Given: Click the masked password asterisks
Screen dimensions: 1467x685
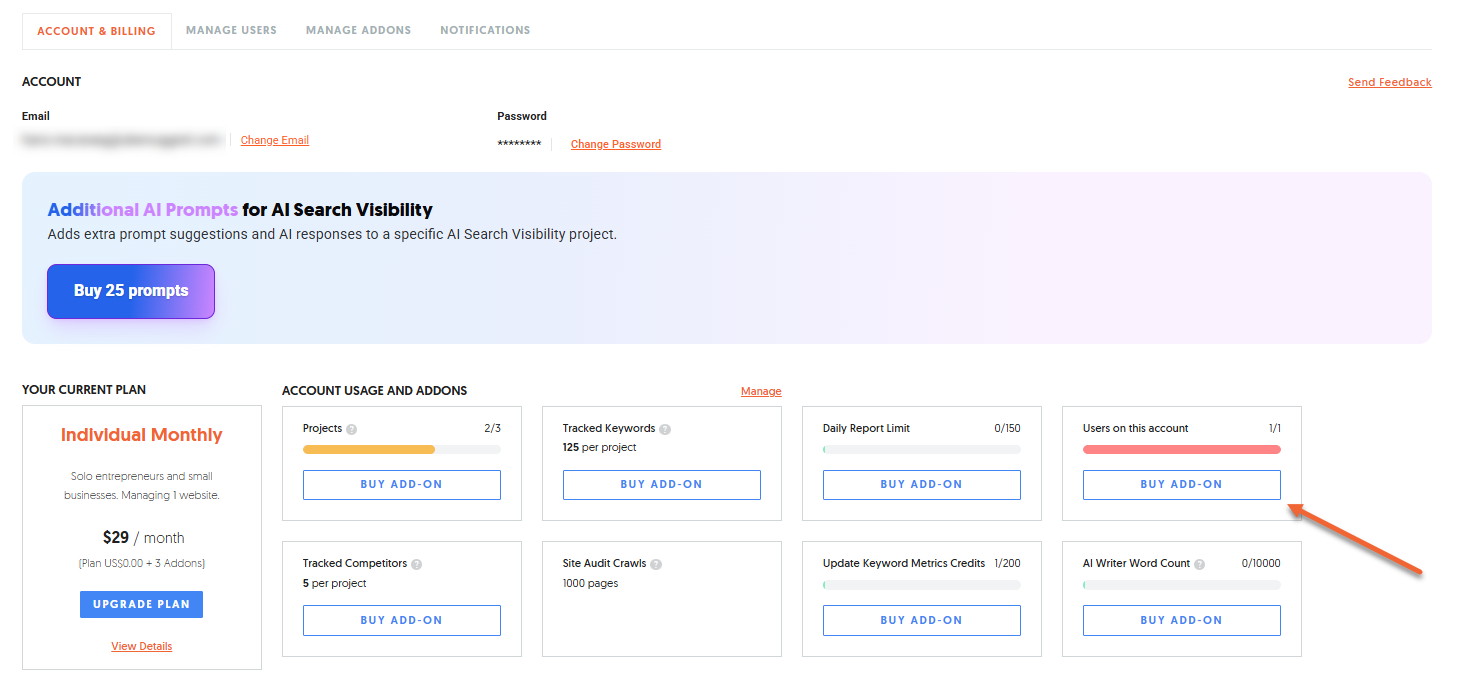Looking at the screenshot, I should tap(519, 144).
